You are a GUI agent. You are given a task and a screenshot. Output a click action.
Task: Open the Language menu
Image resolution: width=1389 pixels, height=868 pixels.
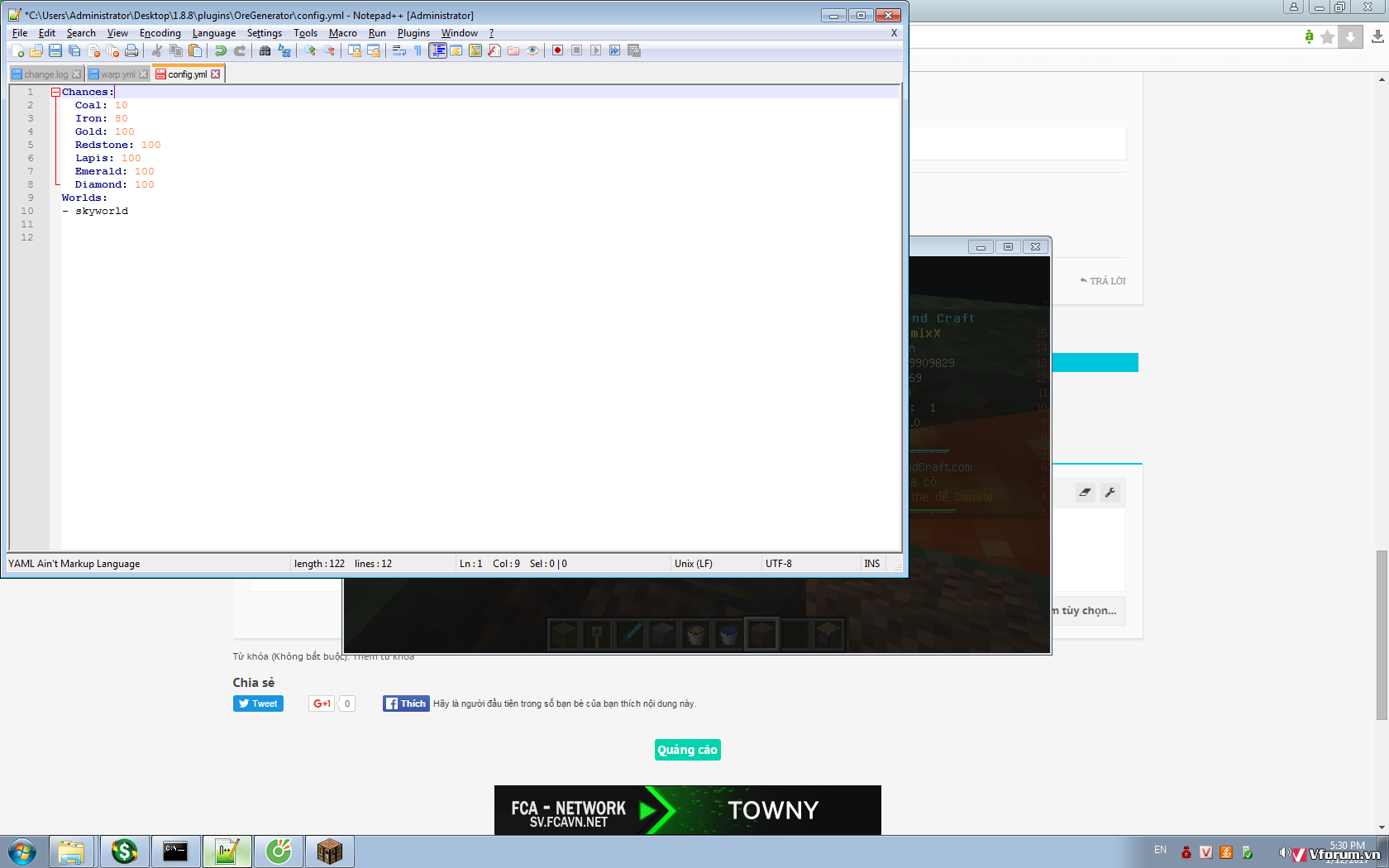pos(214,33)
